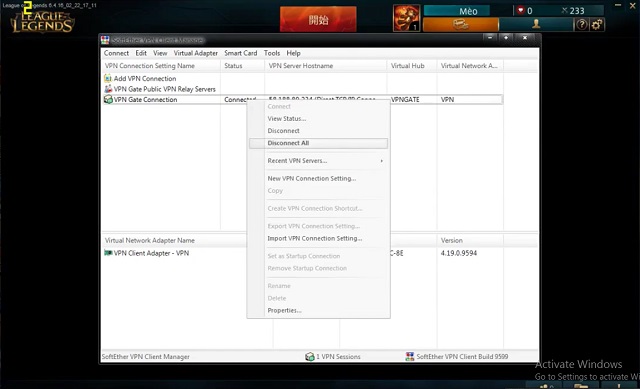This screenshot has width=640, height=389.
Task: Open the profile silhouette icon tab
Action: click(x=536, y=24)
